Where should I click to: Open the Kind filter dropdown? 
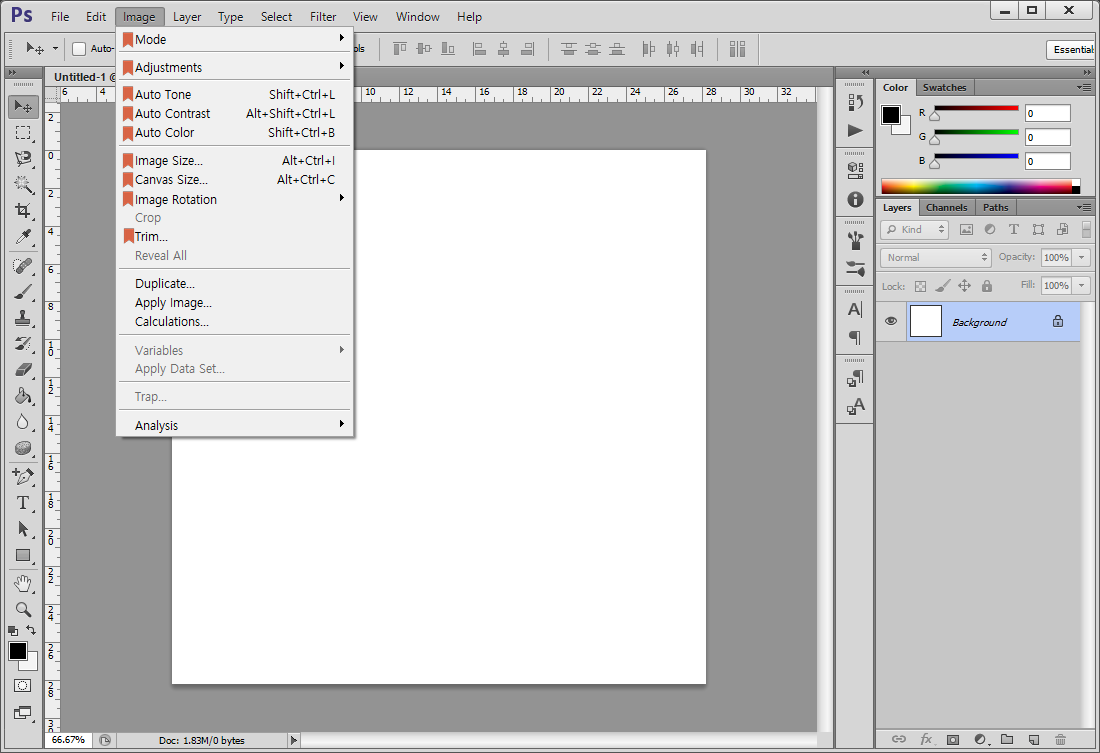point(915,229)
